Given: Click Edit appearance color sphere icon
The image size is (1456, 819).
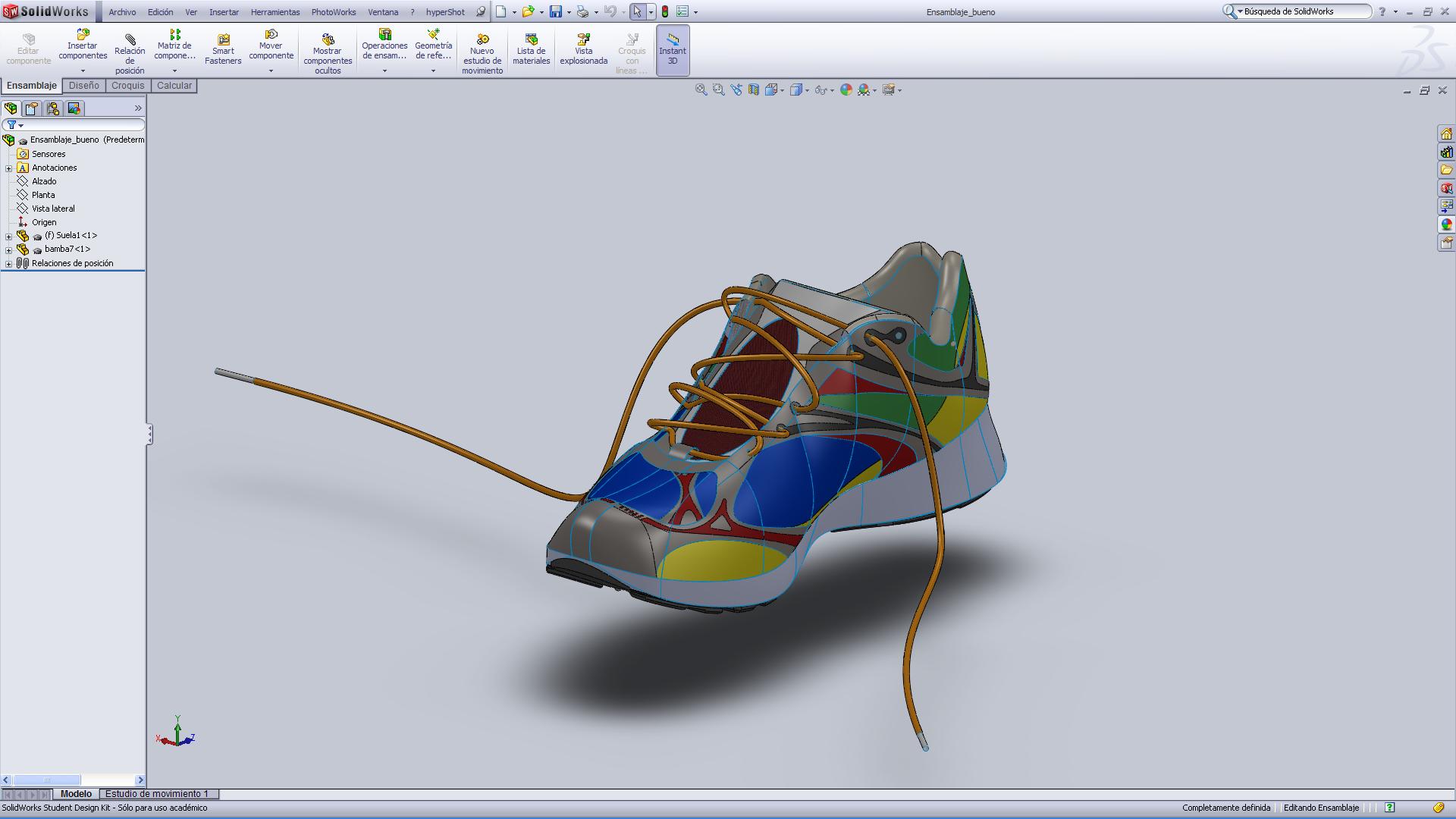Looking at the screenshot, I should [846, 90].
